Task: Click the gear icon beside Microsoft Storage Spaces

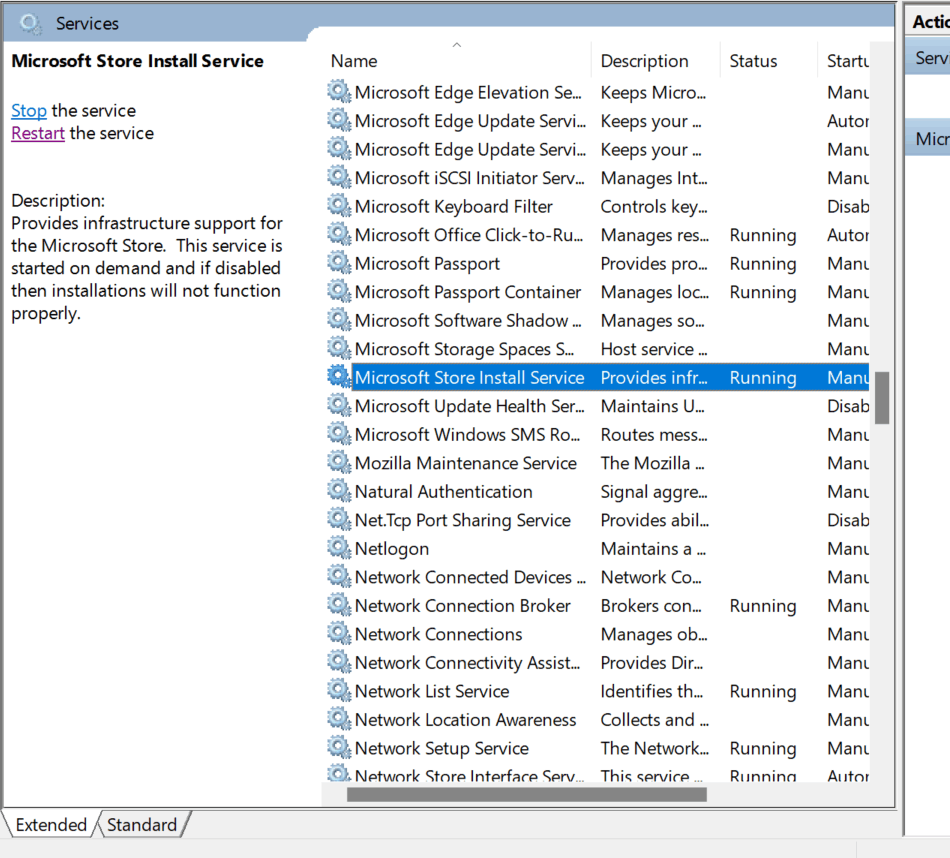Action: tap(339, 348)
